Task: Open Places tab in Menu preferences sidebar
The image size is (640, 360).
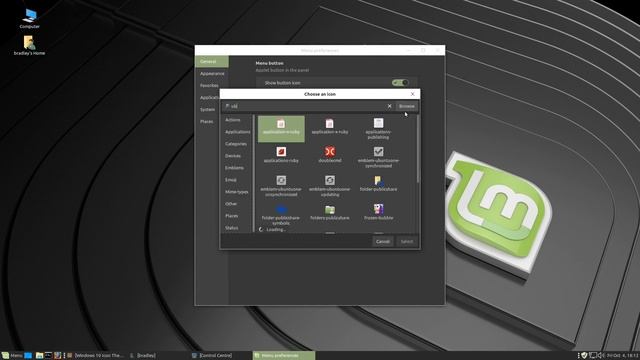Action: coord(207,122)
